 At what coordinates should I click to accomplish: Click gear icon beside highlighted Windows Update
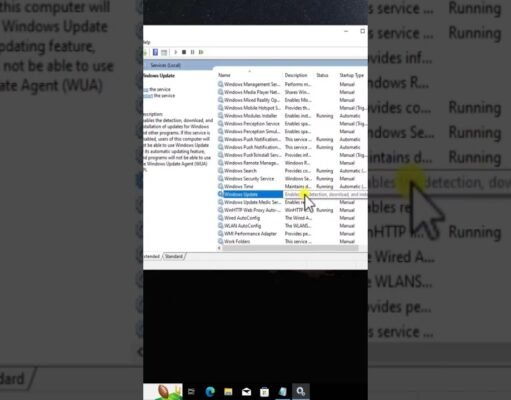(x=220, y=194)
